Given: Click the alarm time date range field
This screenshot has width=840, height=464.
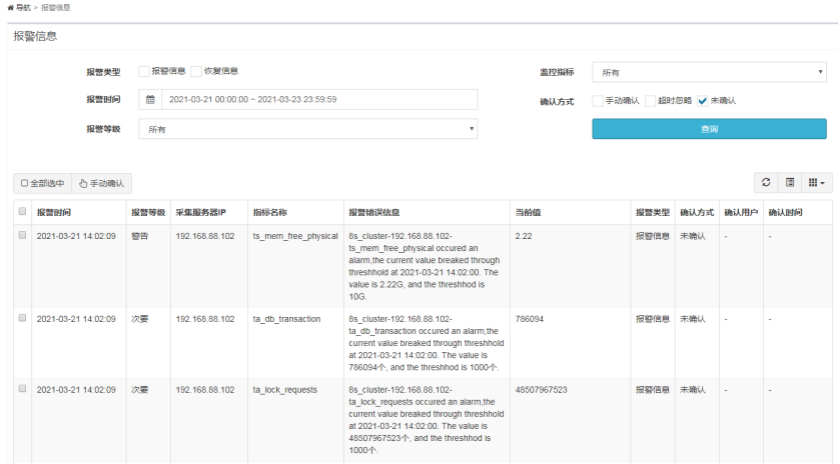Looking at the screenshot, I should pyautogui.click(x=320, y=100).
